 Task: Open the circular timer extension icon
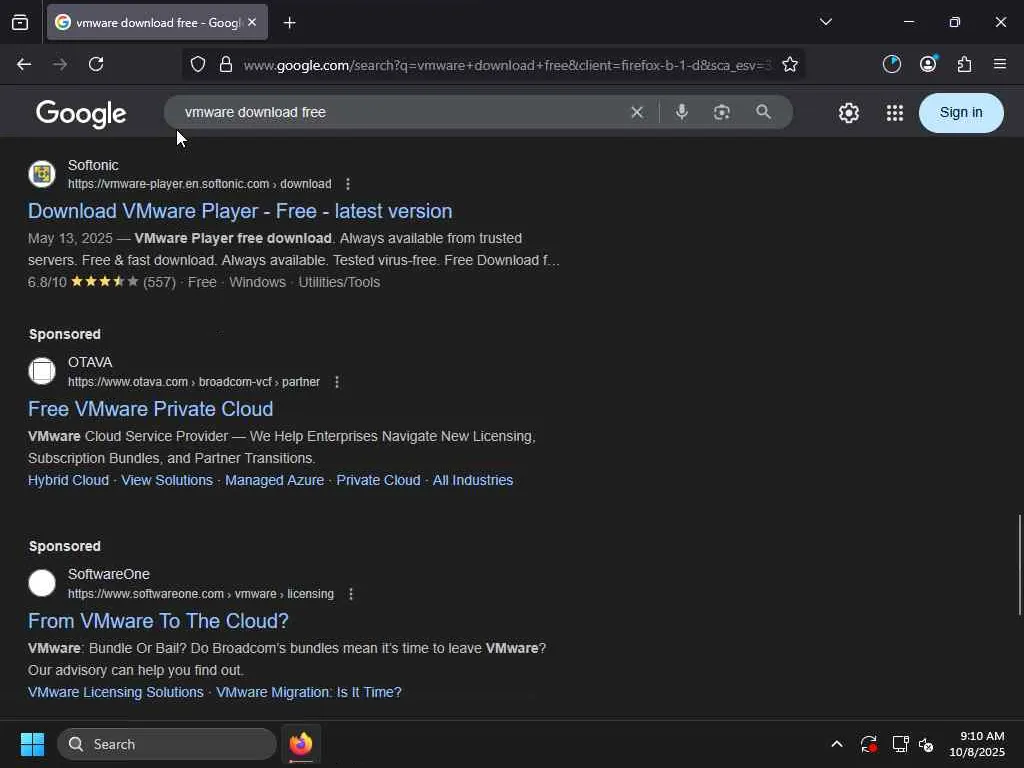[x=891, y=64]
